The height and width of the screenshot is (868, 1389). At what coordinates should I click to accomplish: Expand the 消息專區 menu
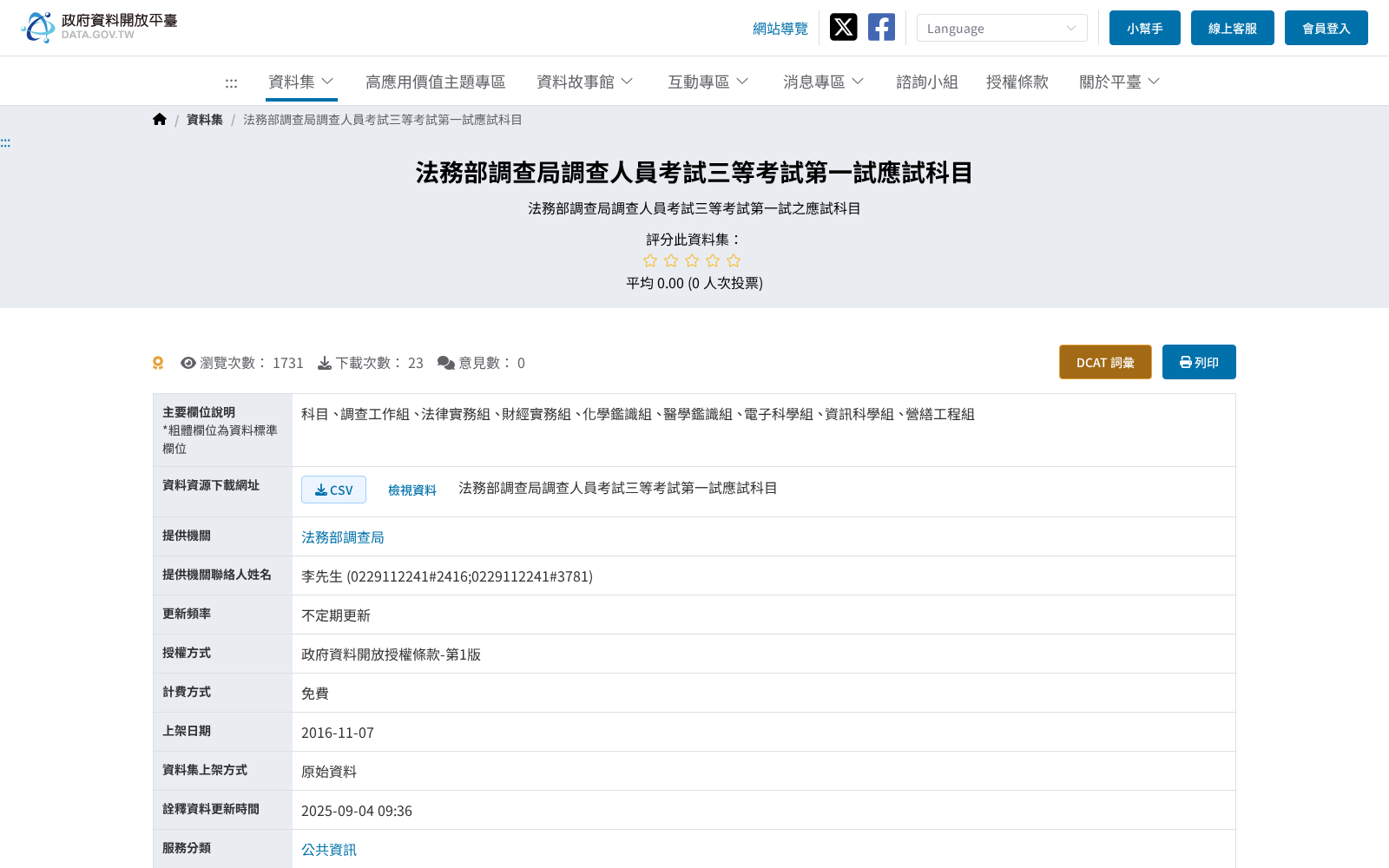823,82
